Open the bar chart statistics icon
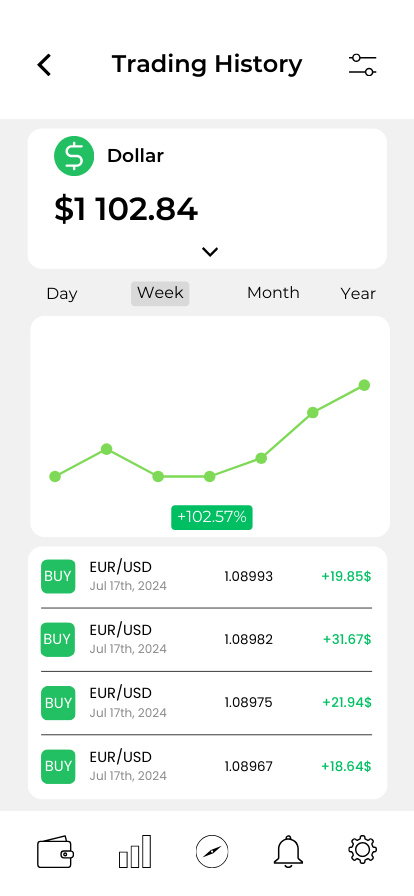 click(x=135, y=851)
